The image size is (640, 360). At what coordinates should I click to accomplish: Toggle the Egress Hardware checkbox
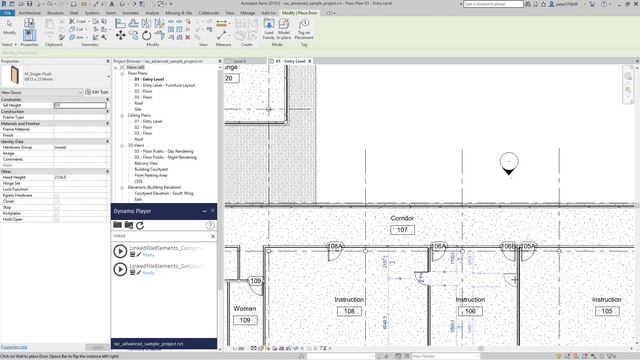point(57,196)
